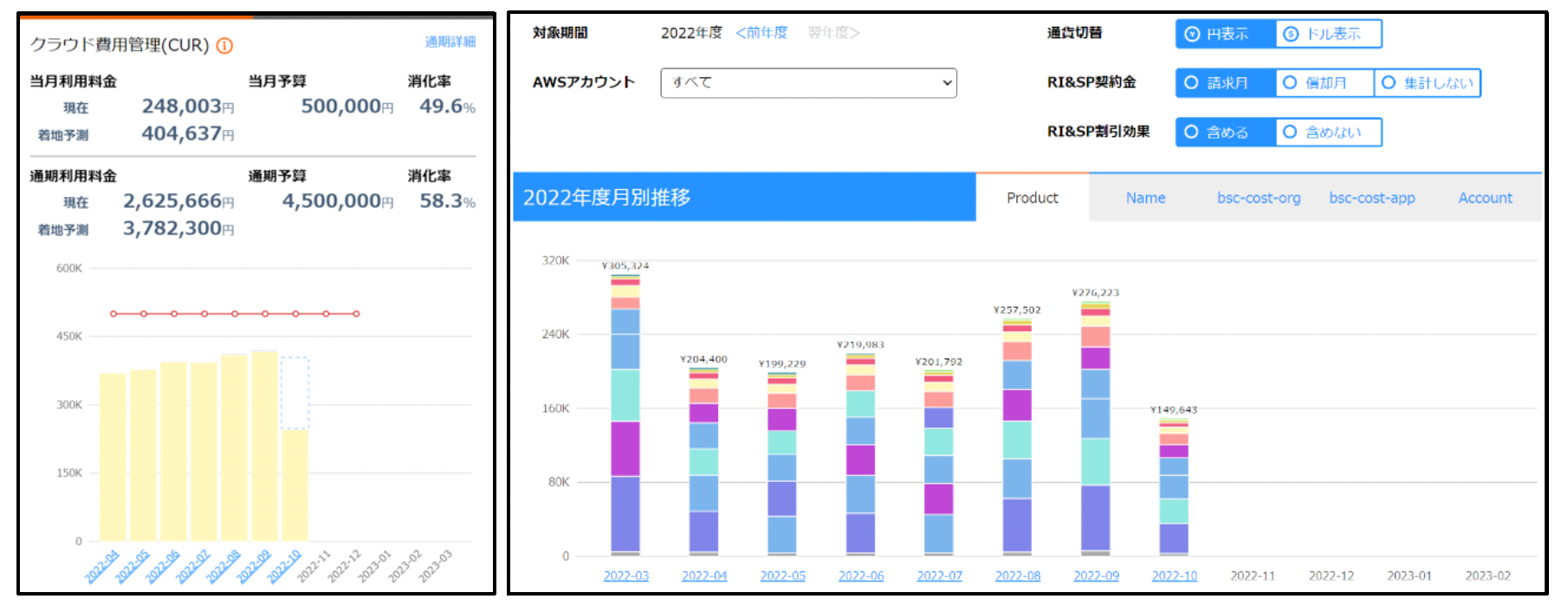Image resolution: width=1568 pixels, height=612 pixels.
Task: Click the 2022年度月別推移 chart heading
Action: pos(606,198)
